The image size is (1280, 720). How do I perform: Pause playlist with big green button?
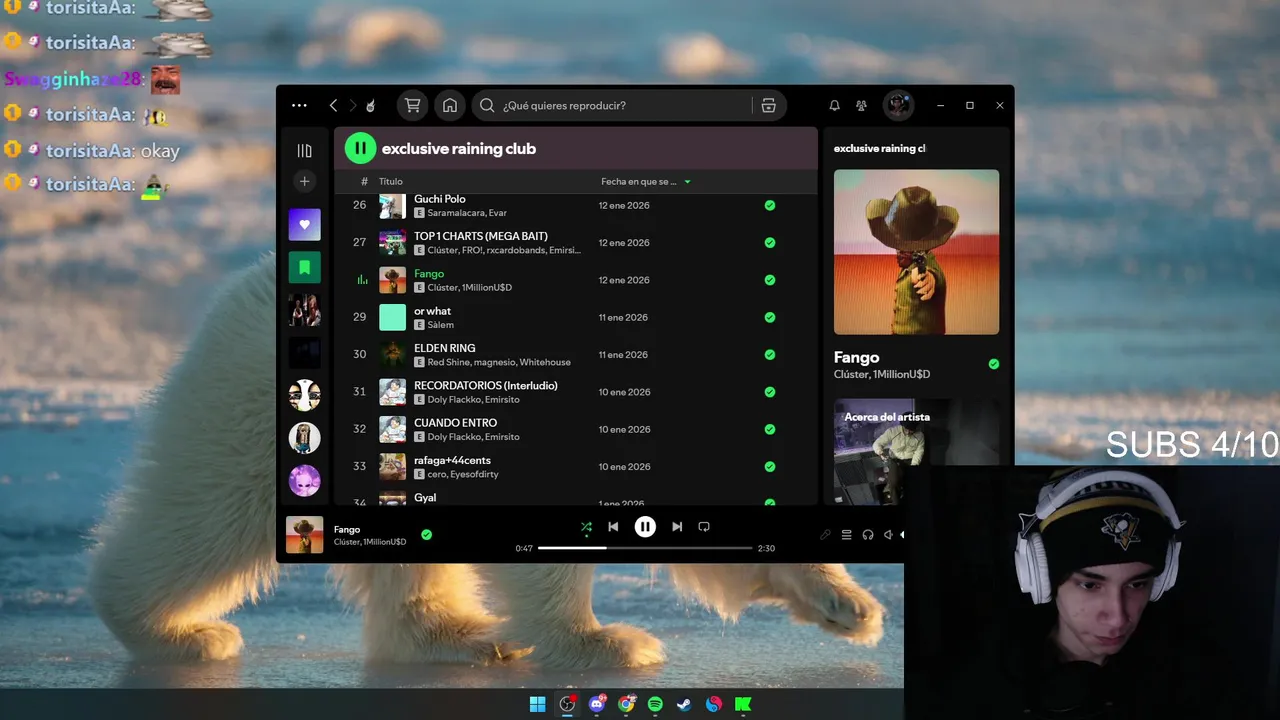point(360,148)
